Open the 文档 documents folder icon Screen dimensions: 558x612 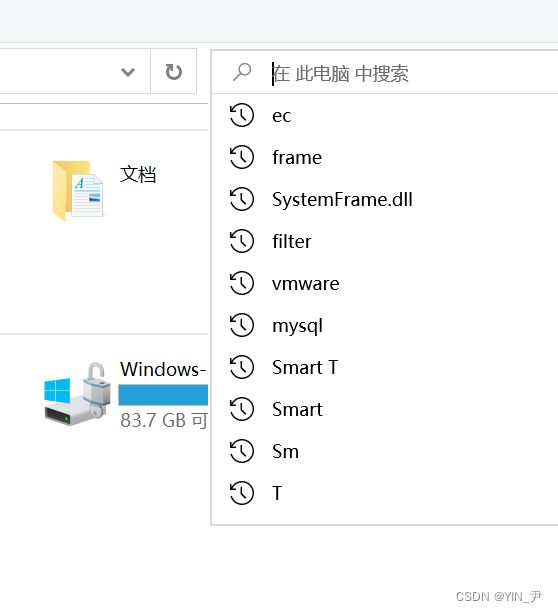pyautogui.click(x=78, y=190)
